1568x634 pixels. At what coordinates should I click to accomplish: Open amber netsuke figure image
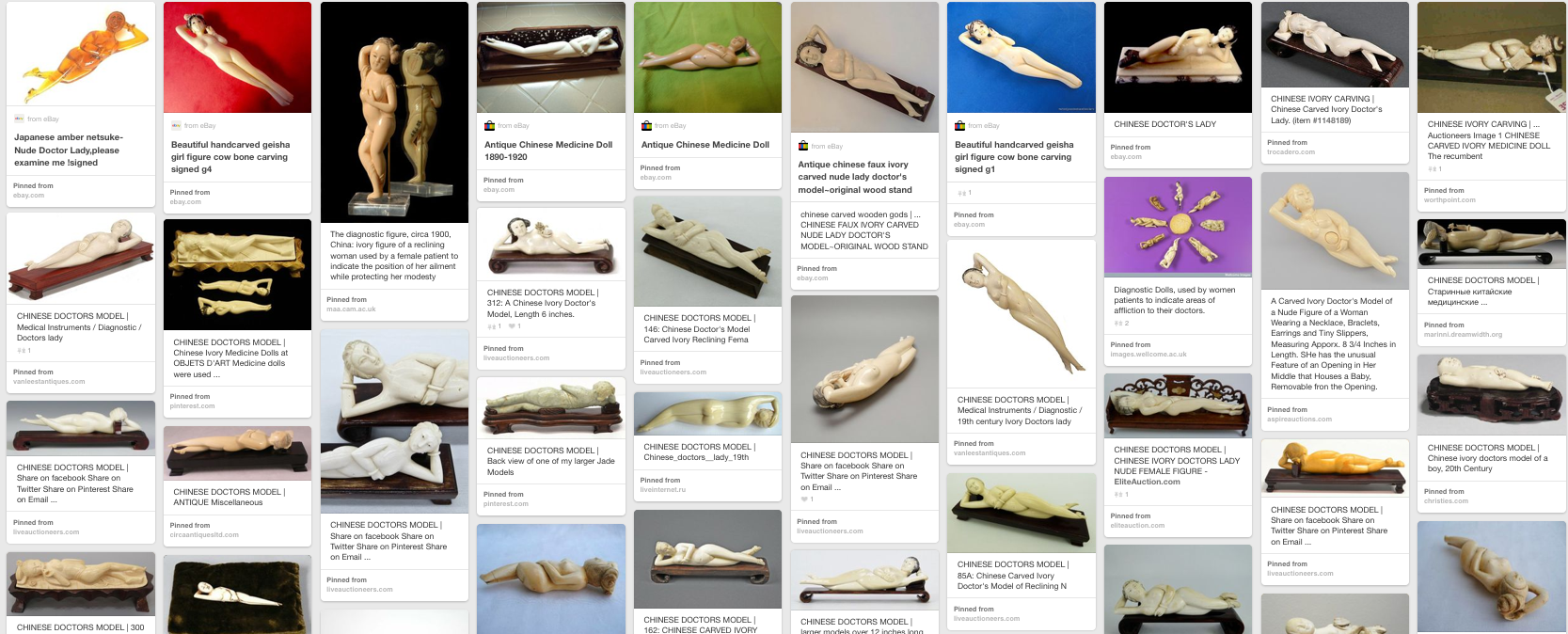pyautogui.click(x=81, y=54)
